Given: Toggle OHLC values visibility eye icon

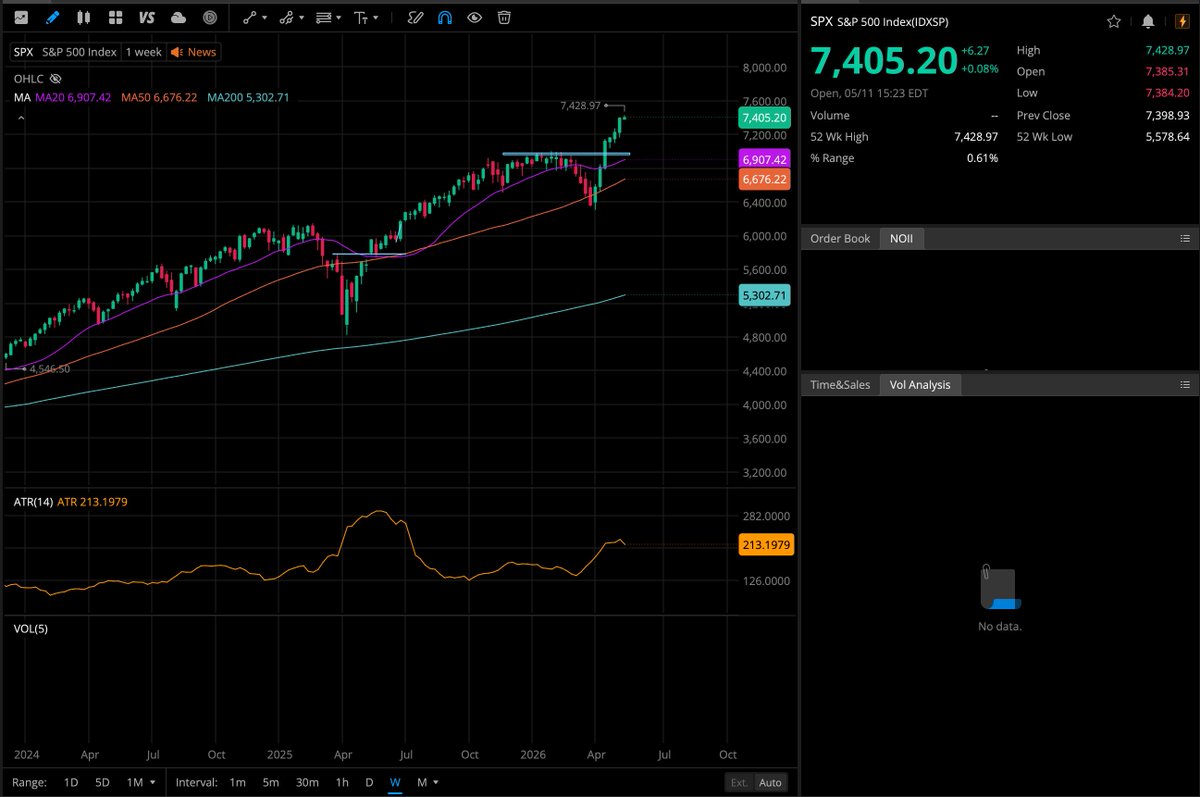Looking at the screenshot, I should [56, 77].
